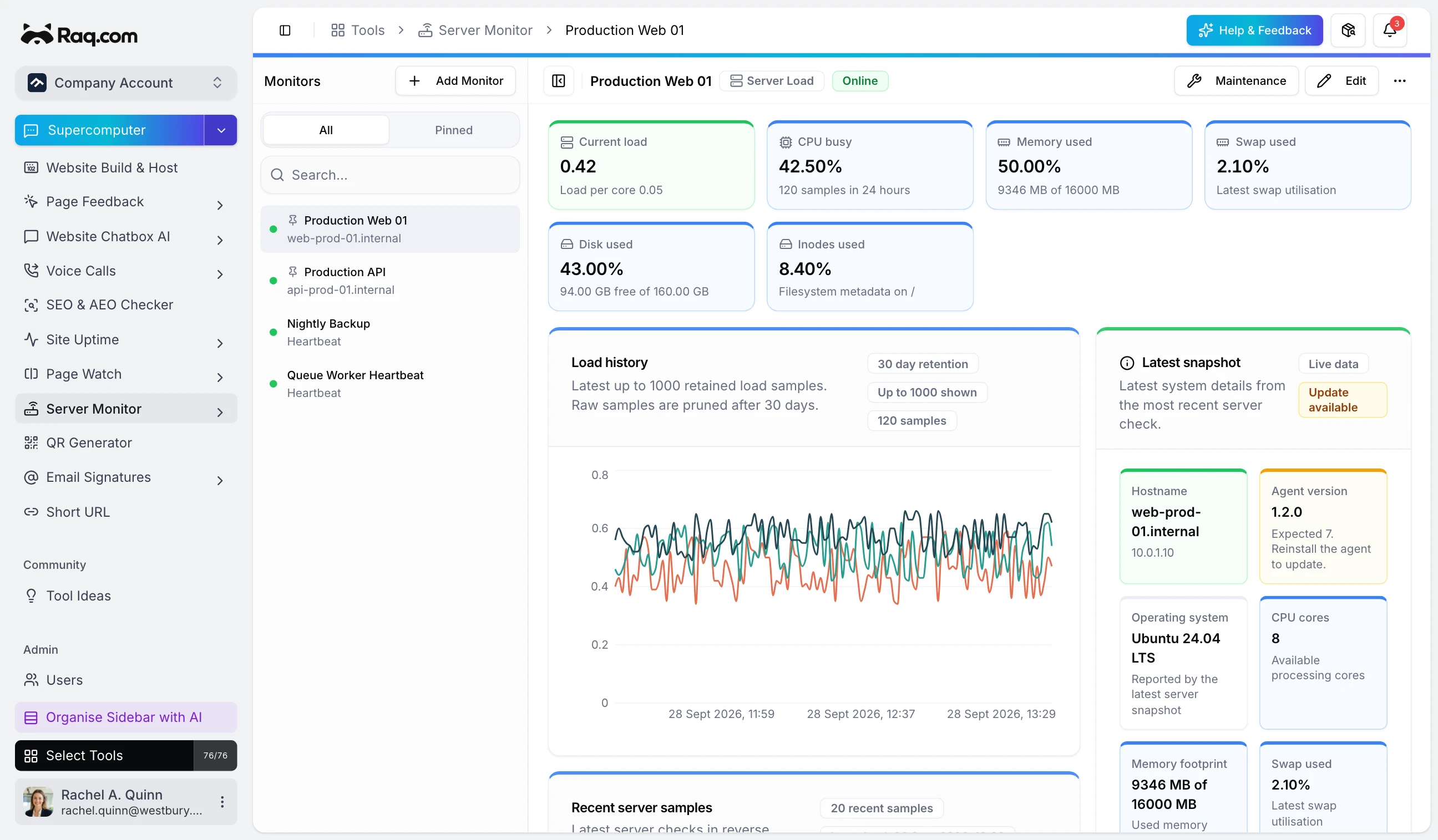Click the SEO & AEO Checker icon
The width and height of the screenshot is (1438, 840).
[31, 305]
